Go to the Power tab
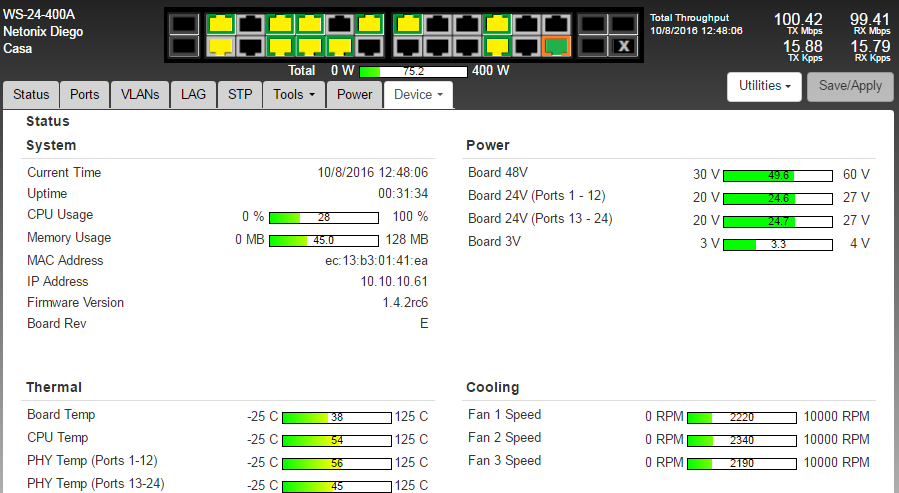899x493 pixels. coord(354,94)
